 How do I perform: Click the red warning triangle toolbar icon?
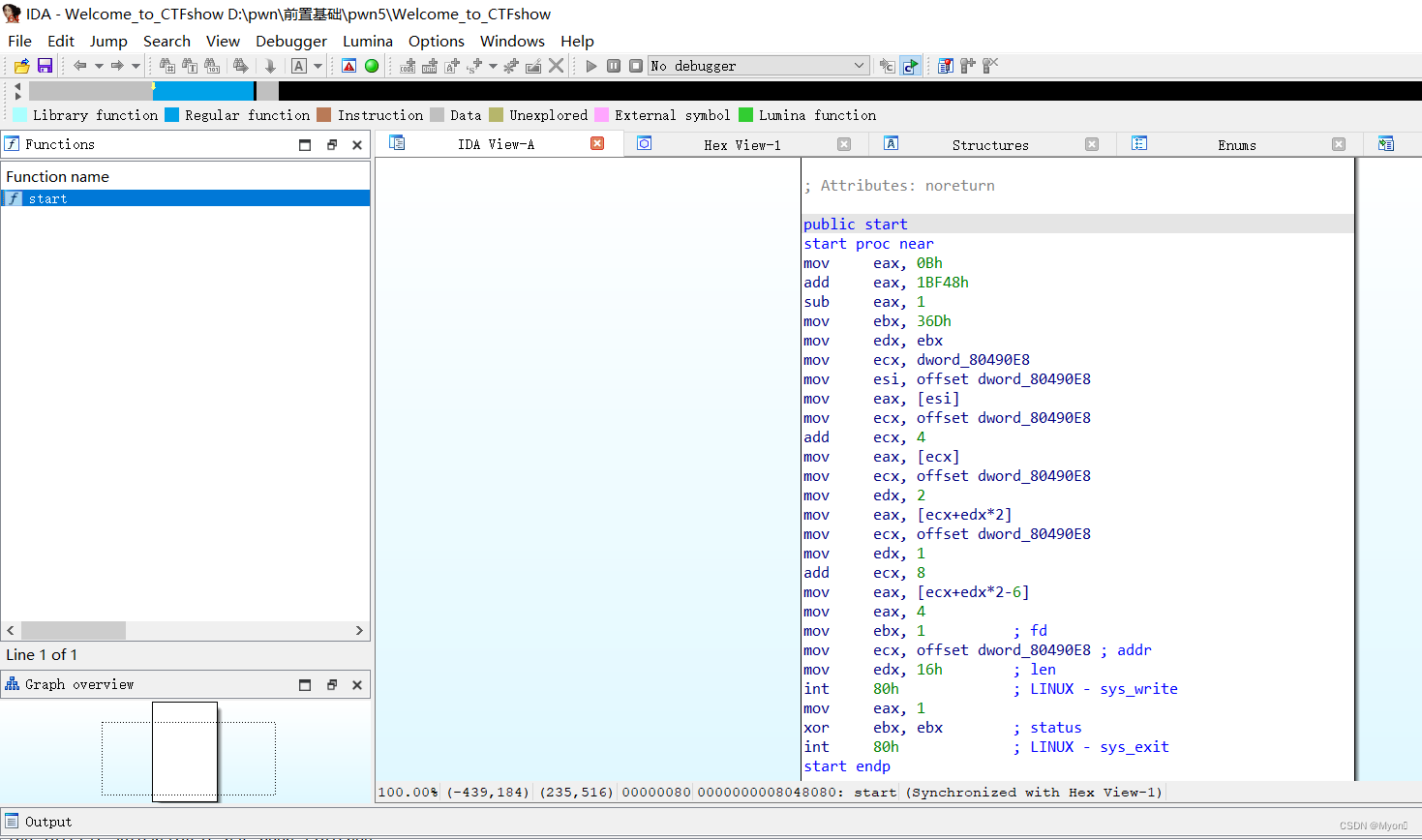click(x=349, y=66)
